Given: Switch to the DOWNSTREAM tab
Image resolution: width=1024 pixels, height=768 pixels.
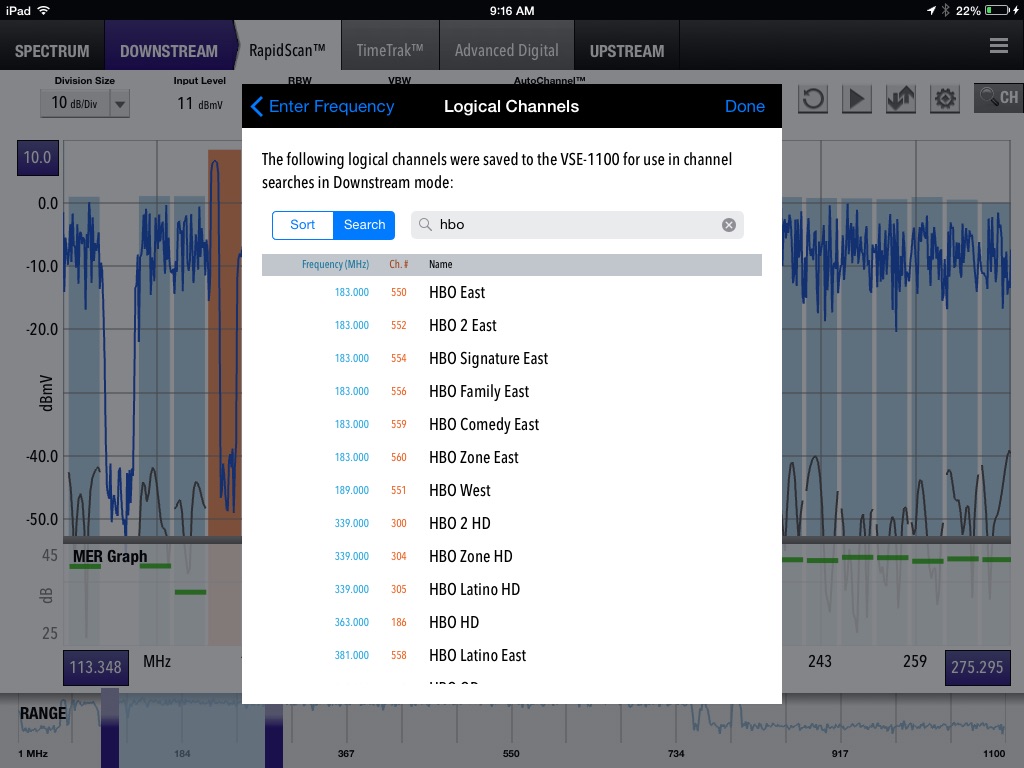Looking at the screenshot, I should (169, 51).
